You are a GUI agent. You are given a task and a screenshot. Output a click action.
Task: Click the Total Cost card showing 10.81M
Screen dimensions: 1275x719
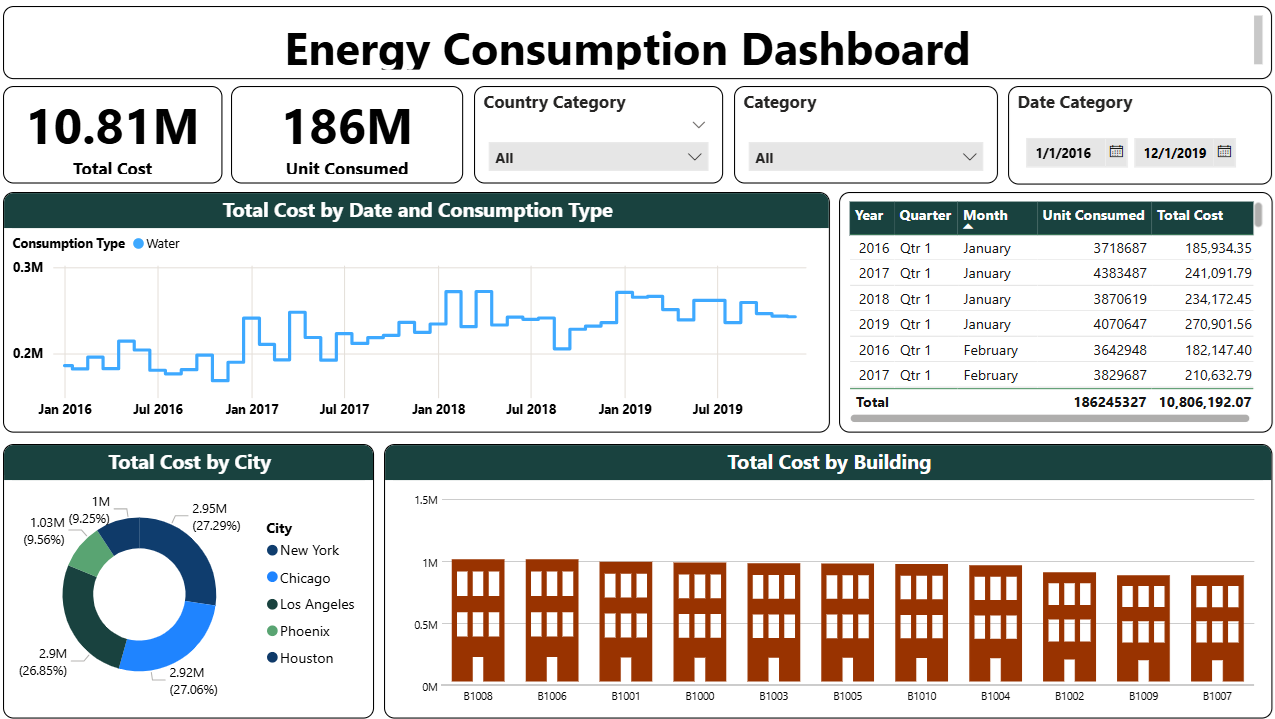[113, 135]
